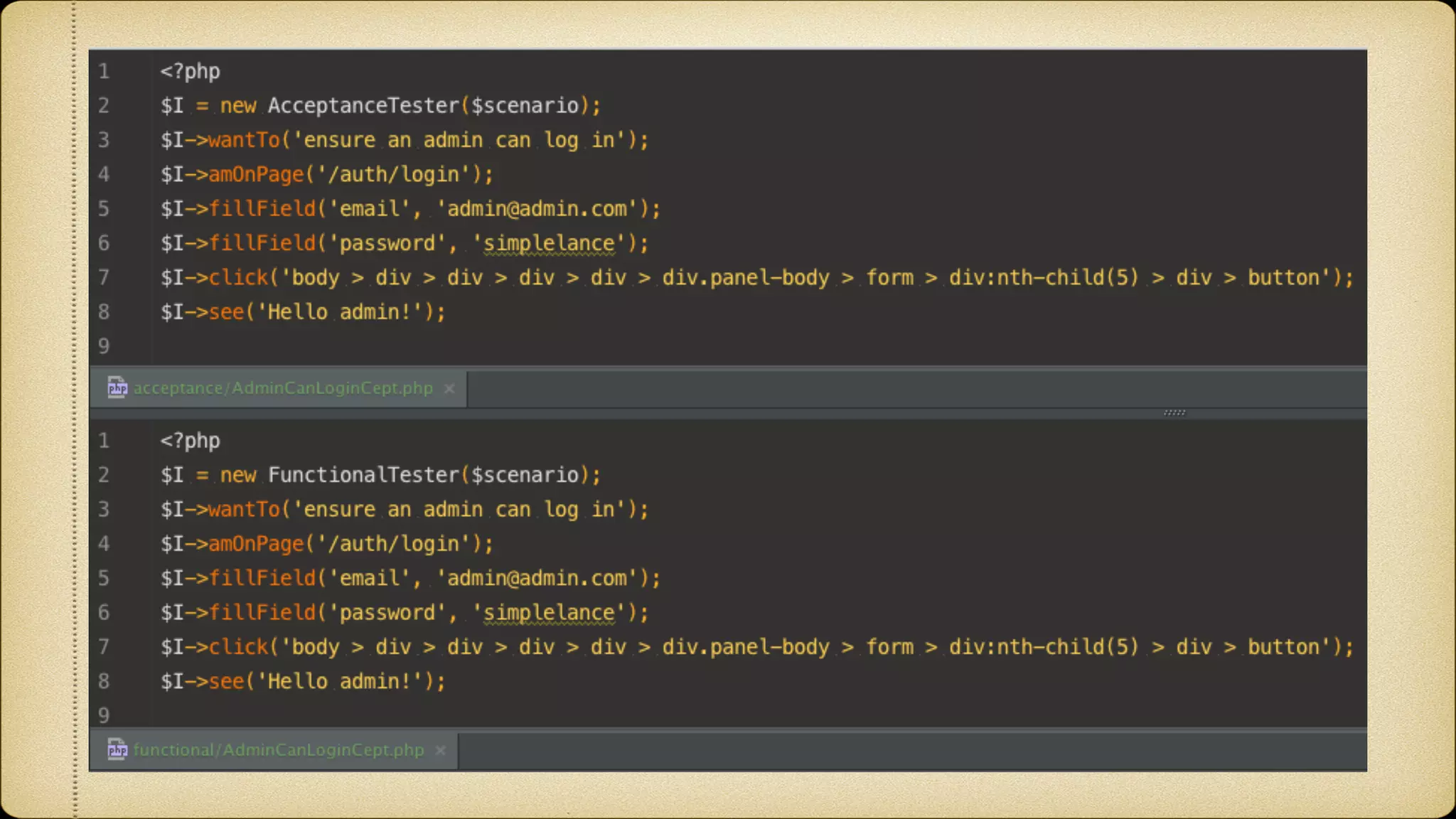This screenshot has height=819, width=1456.
Task: Switch to the acceptance/AdminCanLoginCept.php tab
Action: (x=283, y=388)
